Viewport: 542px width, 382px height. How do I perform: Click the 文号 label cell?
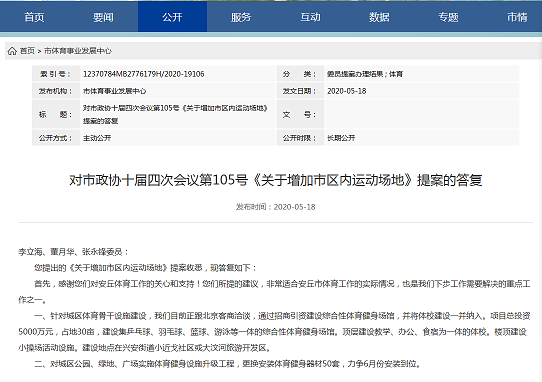[300, 114]
